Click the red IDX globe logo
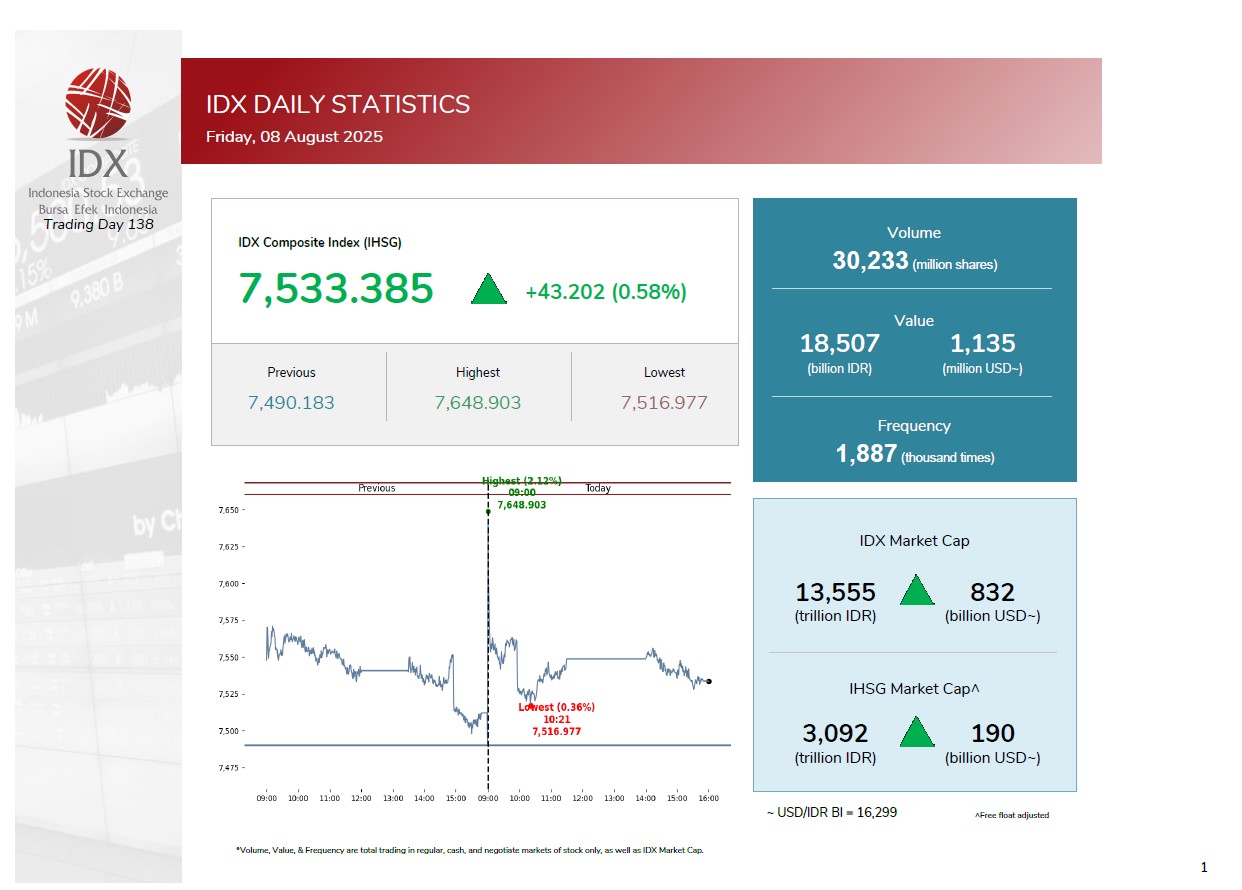Viewport: 1242px width, 890px height. [x=98, y=102]
